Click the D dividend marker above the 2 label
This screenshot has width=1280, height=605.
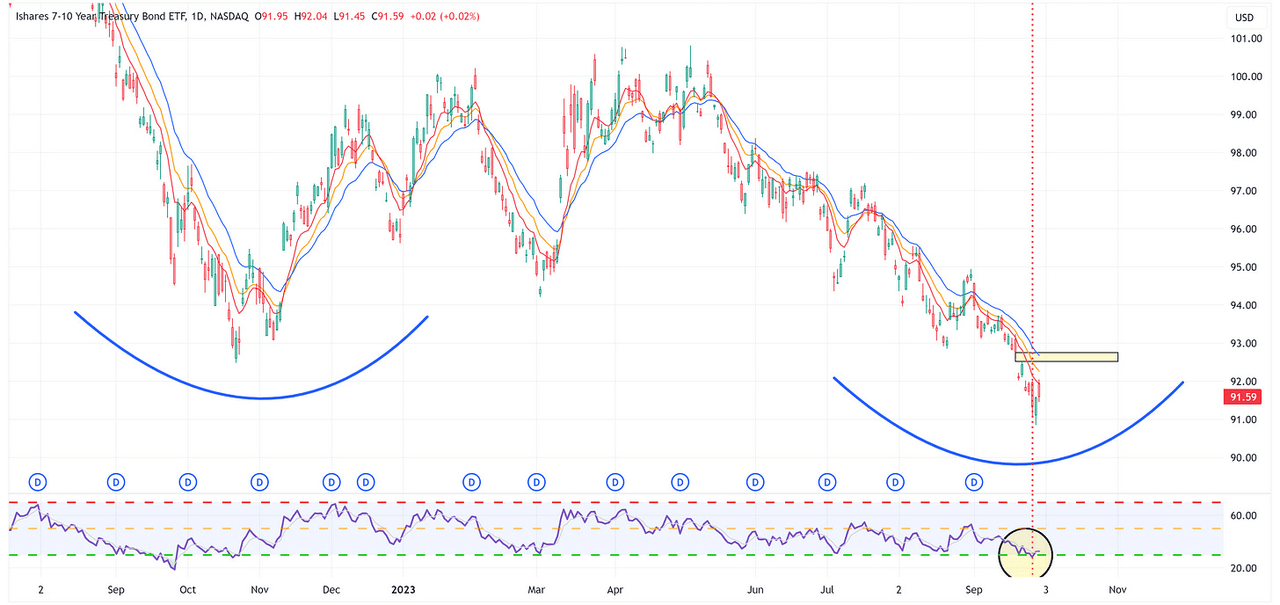tap(37, 481)
